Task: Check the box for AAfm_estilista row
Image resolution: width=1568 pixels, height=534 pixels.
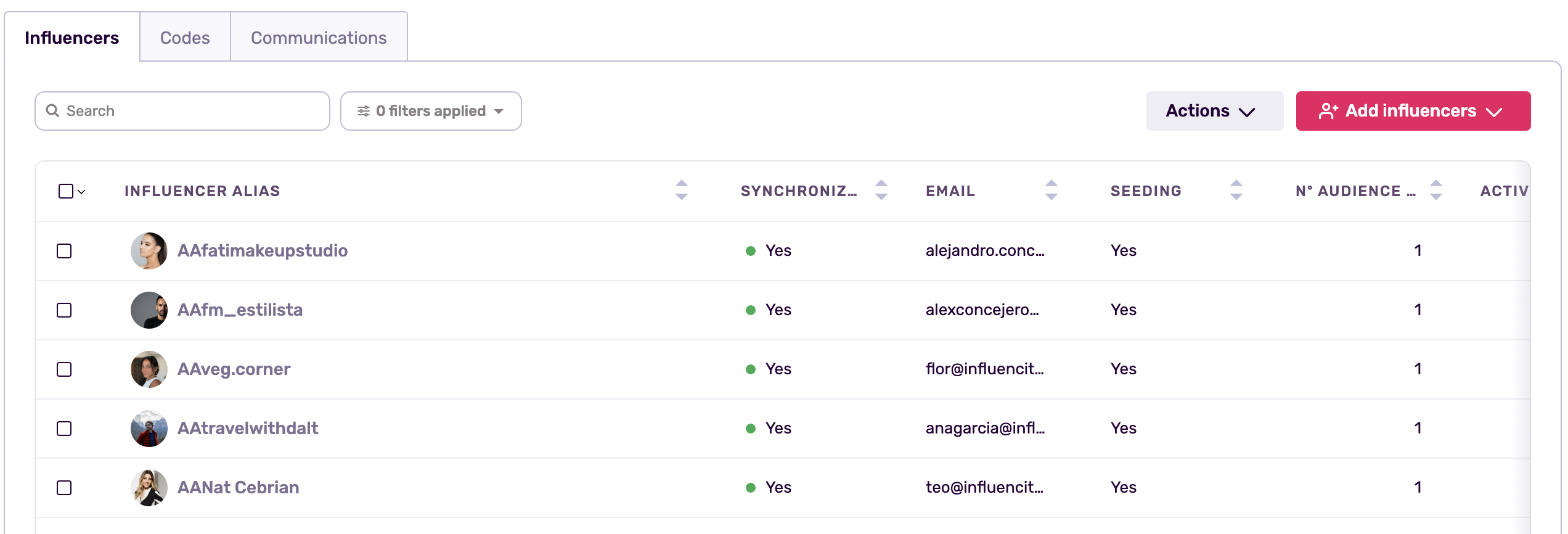Action: [x=64, y=310]
